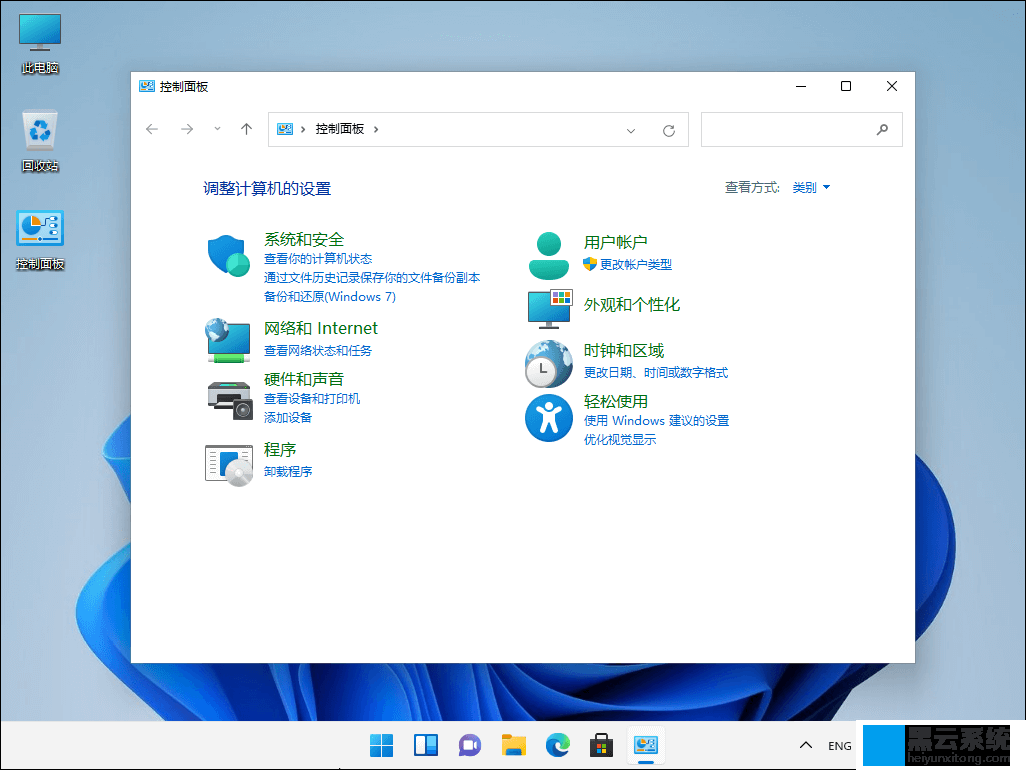This screenshot has height=770, width=1026.
Task: Expand the 查看方式 类别 dropdown
Action: tap(811, 188)
